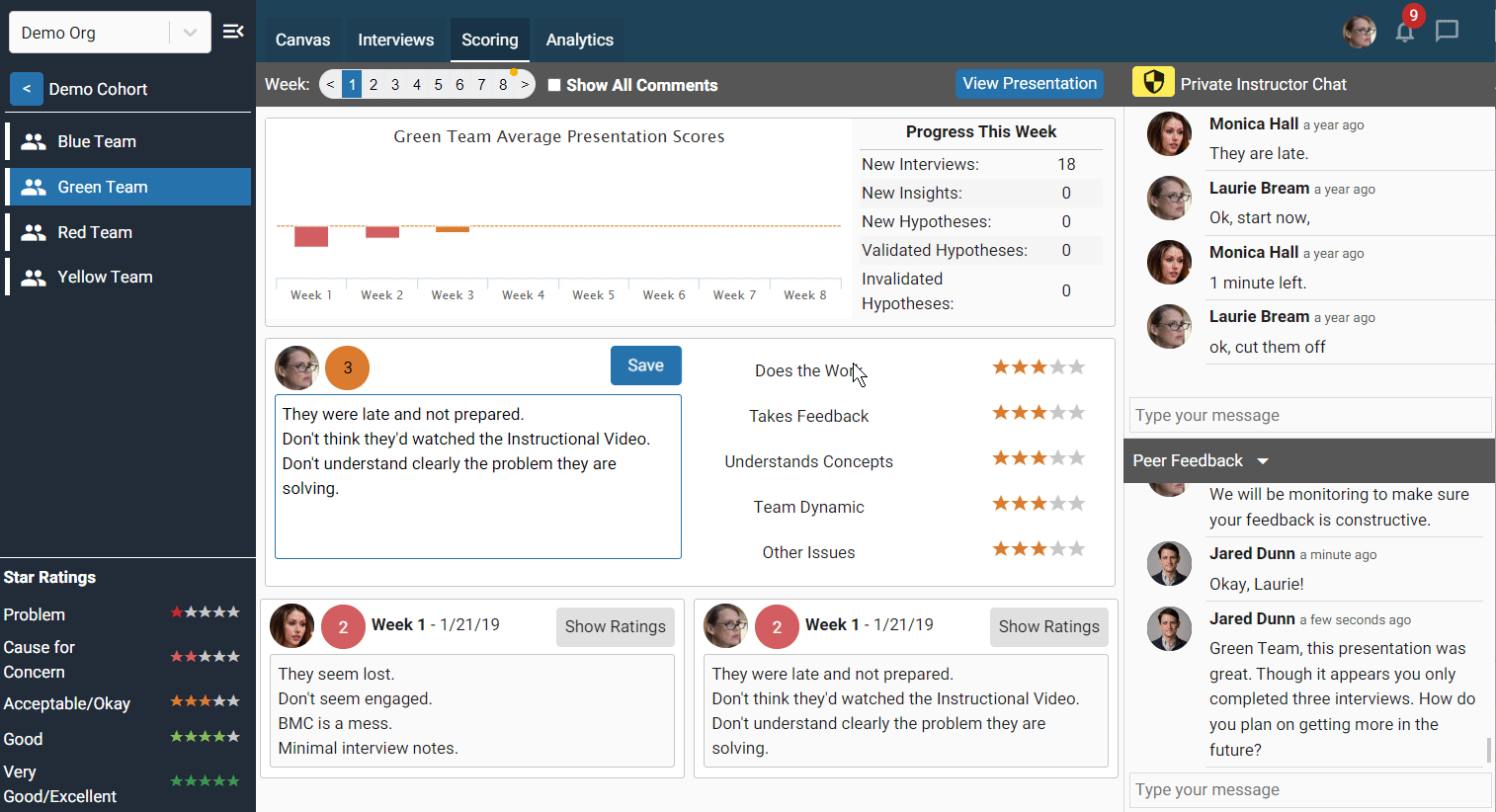Go to next week arrow
The image size is (1496, 812).
point(525,84)
